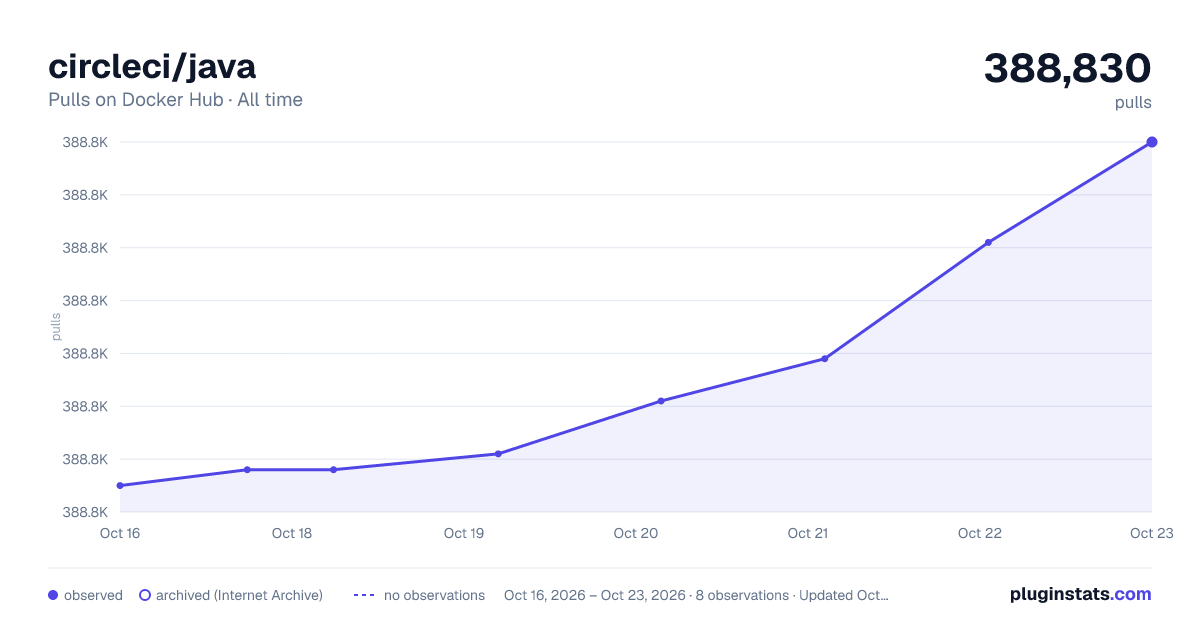This screenshot has width=1200, height=630.
Task: Click the Oct 16 x-axis label
Action: pos(120,533)
